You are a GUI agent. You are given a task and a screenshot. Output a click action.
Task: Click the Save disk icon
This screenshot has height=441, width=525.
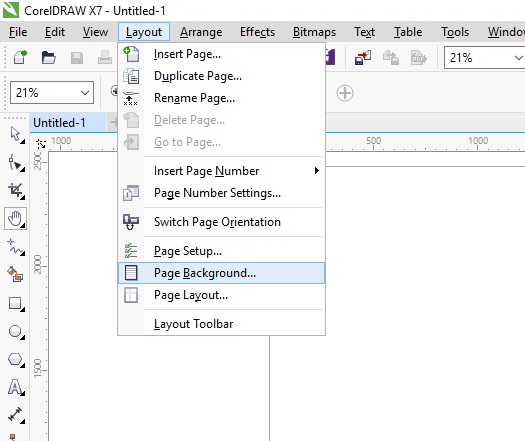point(77,58)
